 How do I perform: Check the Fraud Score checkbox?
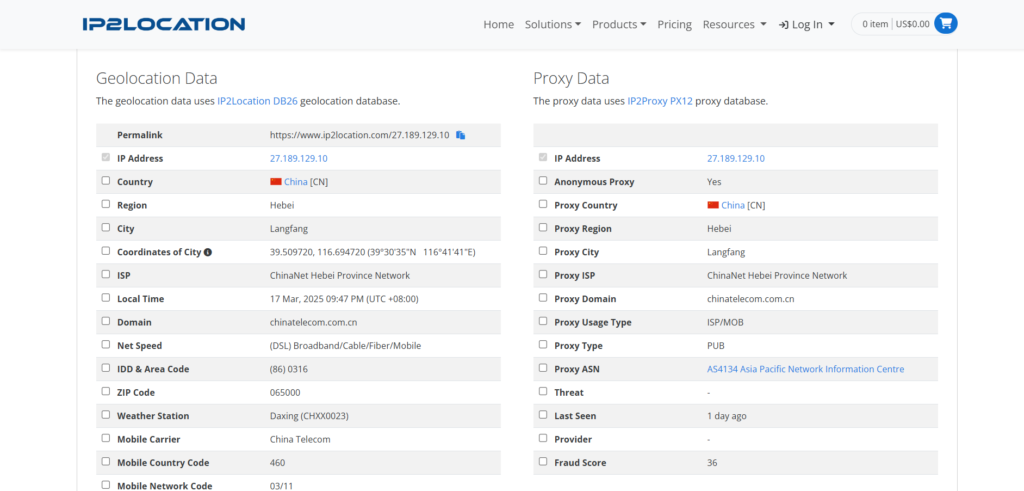pyautogui.click(x=543, y=462)
